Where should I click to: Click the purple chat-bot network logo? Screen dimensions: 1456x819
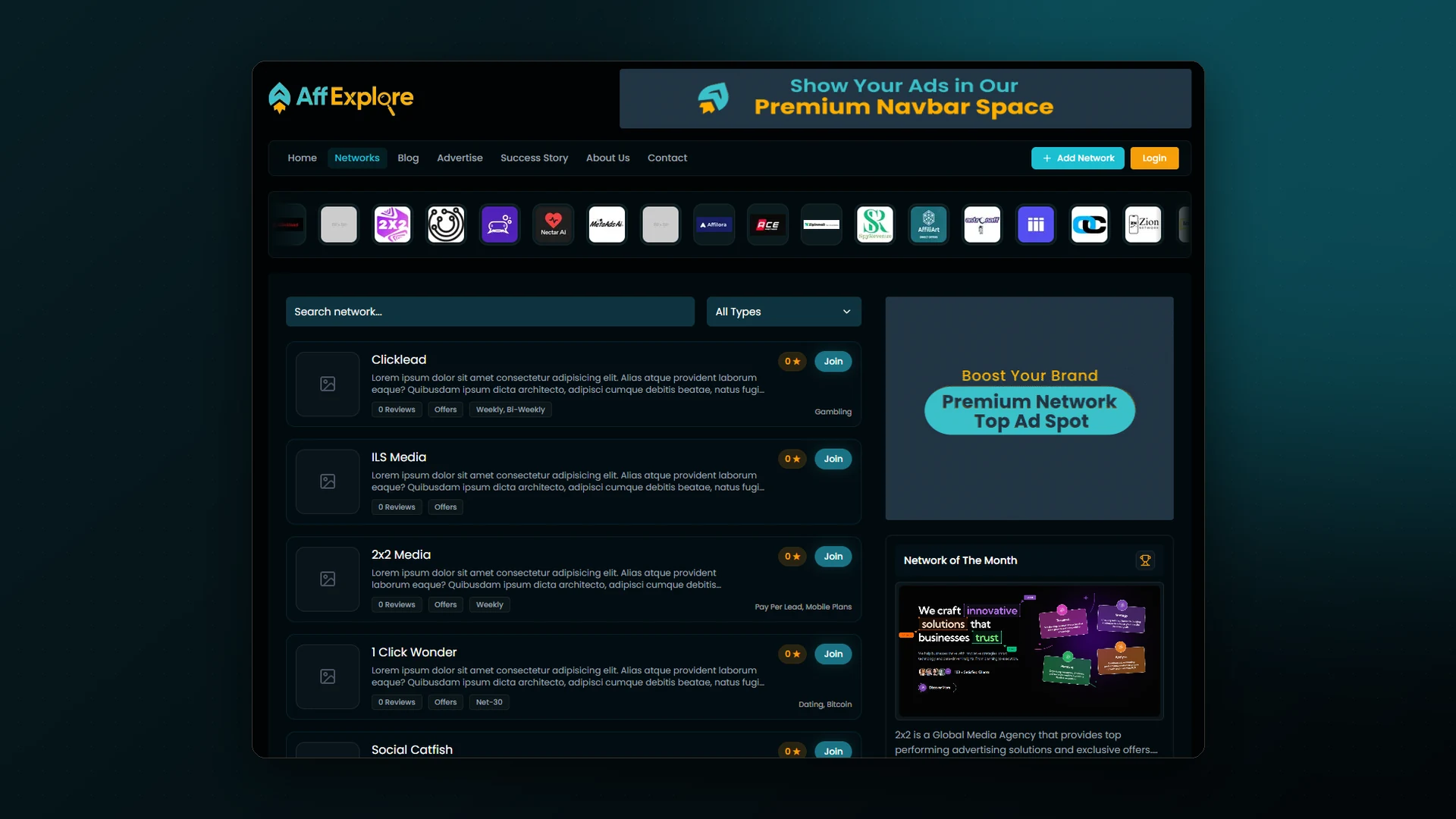500,224
